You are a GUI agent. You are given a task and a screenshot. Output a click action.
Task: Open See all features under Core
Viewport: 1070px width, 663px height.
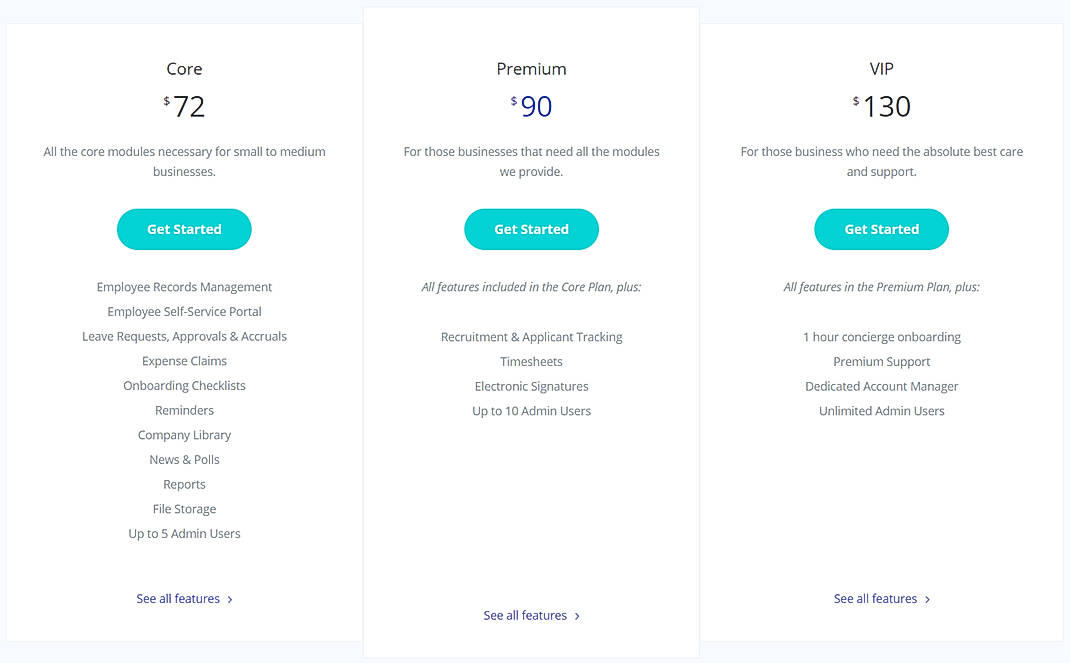pos(177,598)
